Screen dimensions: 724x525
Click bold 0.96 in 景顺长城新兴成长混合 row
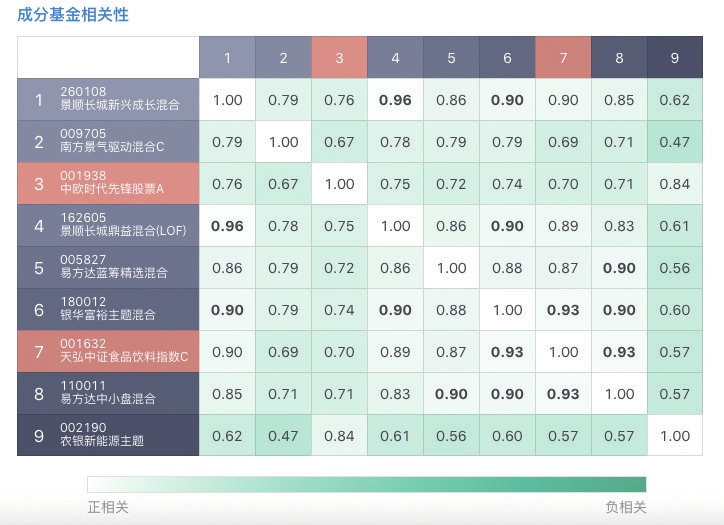click(x=395, y=100)
